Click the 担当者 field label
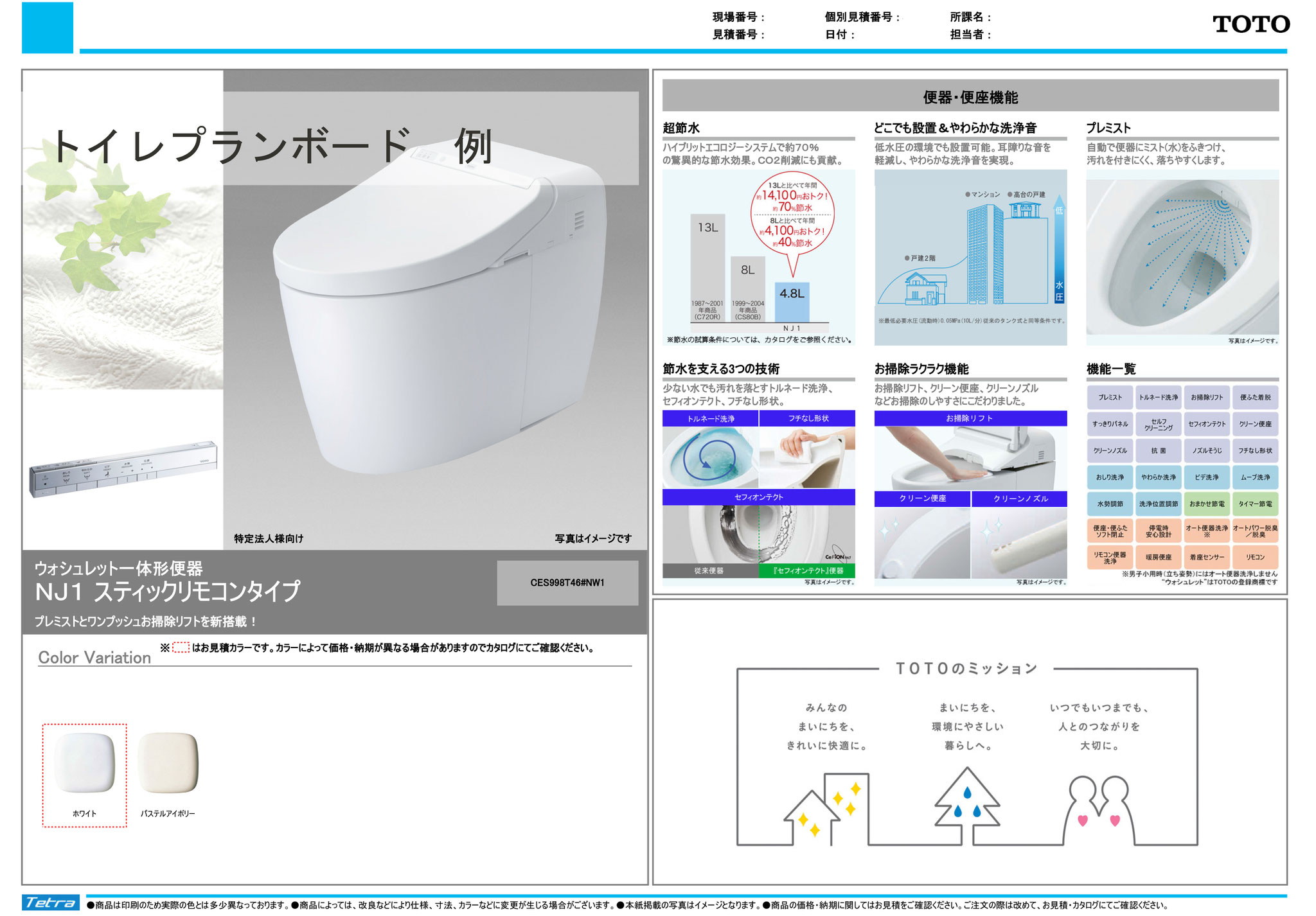The height and width of the screenshot is (916, 1316). pos(970,35)
